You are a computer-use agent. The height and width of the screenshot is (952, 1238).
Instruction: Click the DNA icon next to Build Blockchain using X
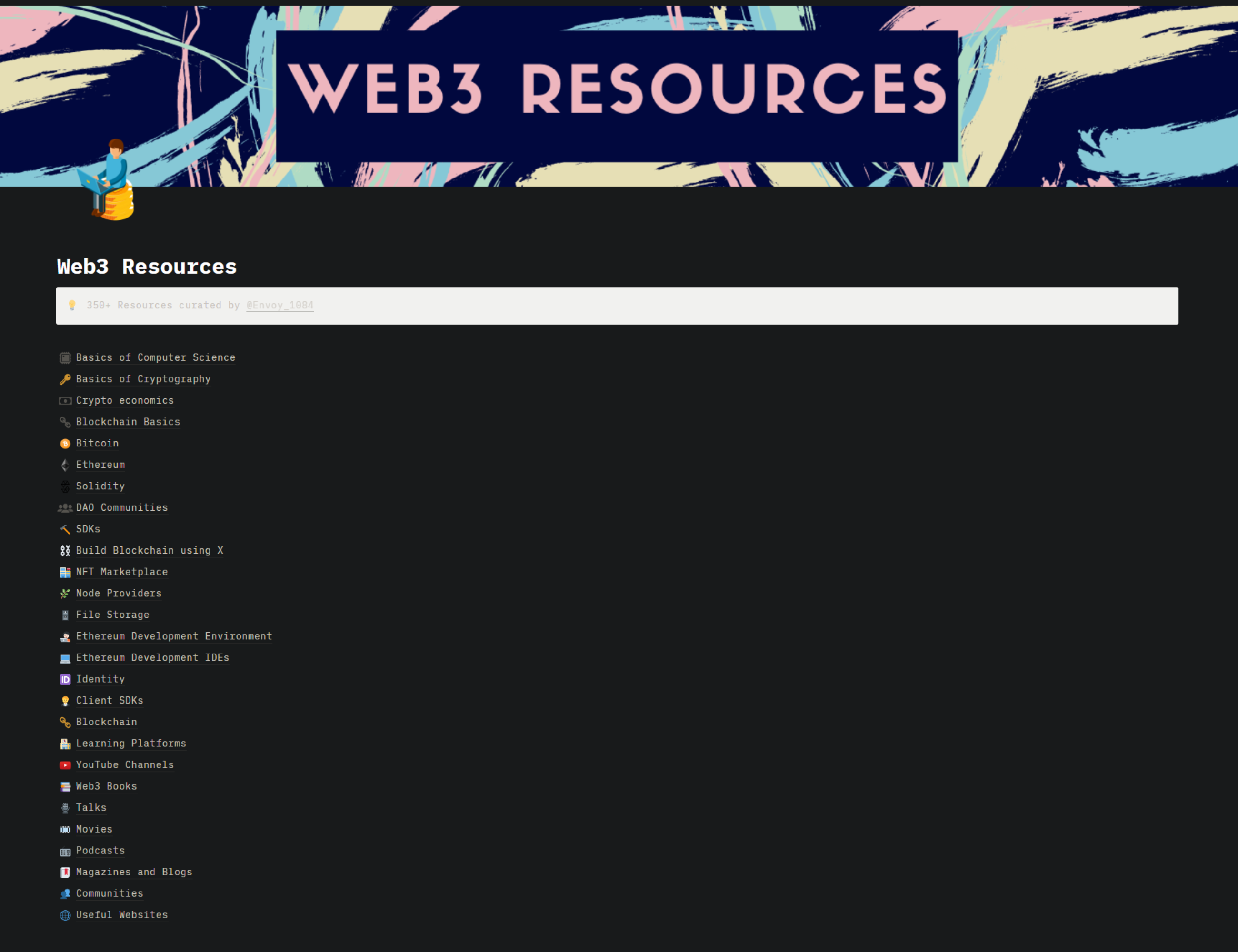click(65, 550)
